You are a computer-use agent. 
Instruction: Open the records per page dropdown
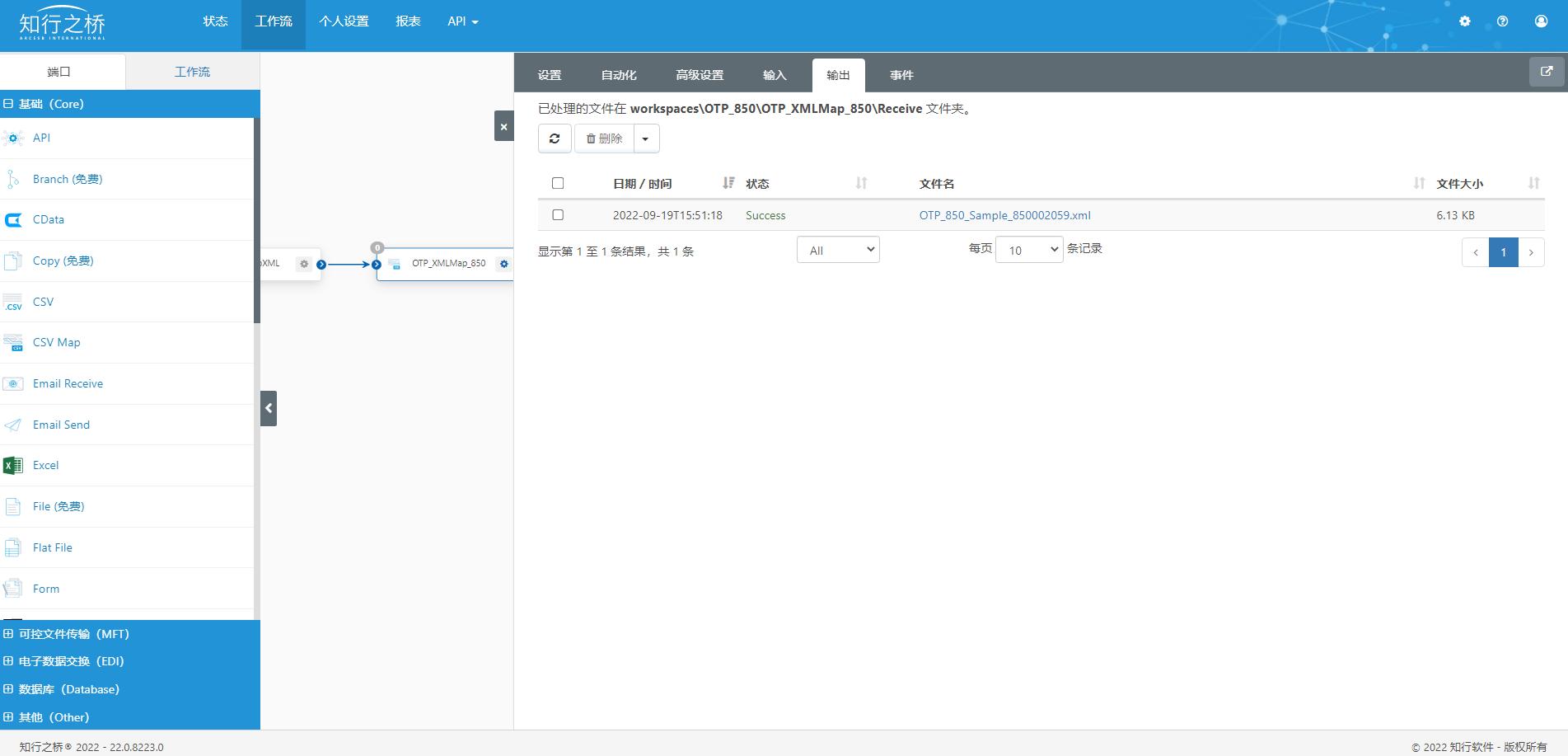(x=1029, y=250)
